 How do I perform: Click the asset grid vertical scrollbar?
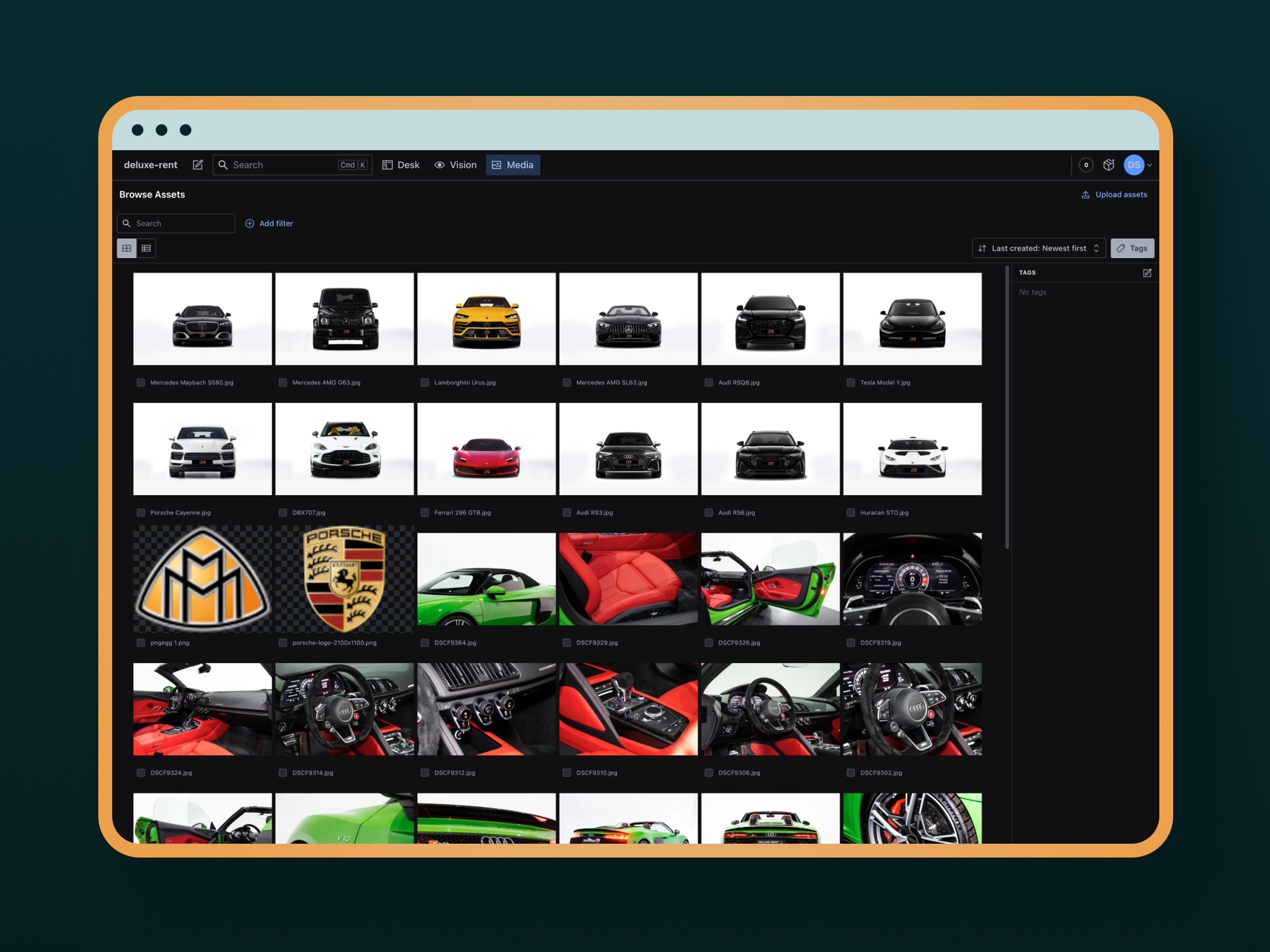[1007, 408]
